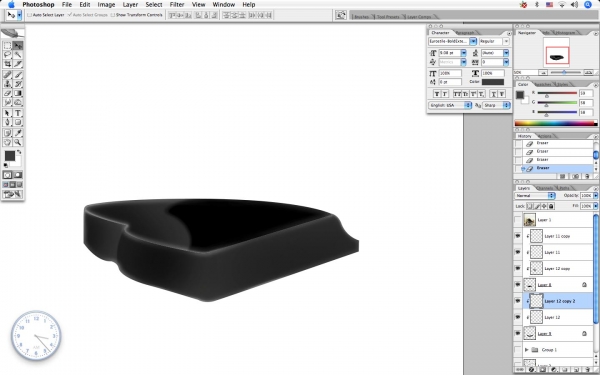
Task: Select the Rectangular Marquee tool
Action: (7, 46)
